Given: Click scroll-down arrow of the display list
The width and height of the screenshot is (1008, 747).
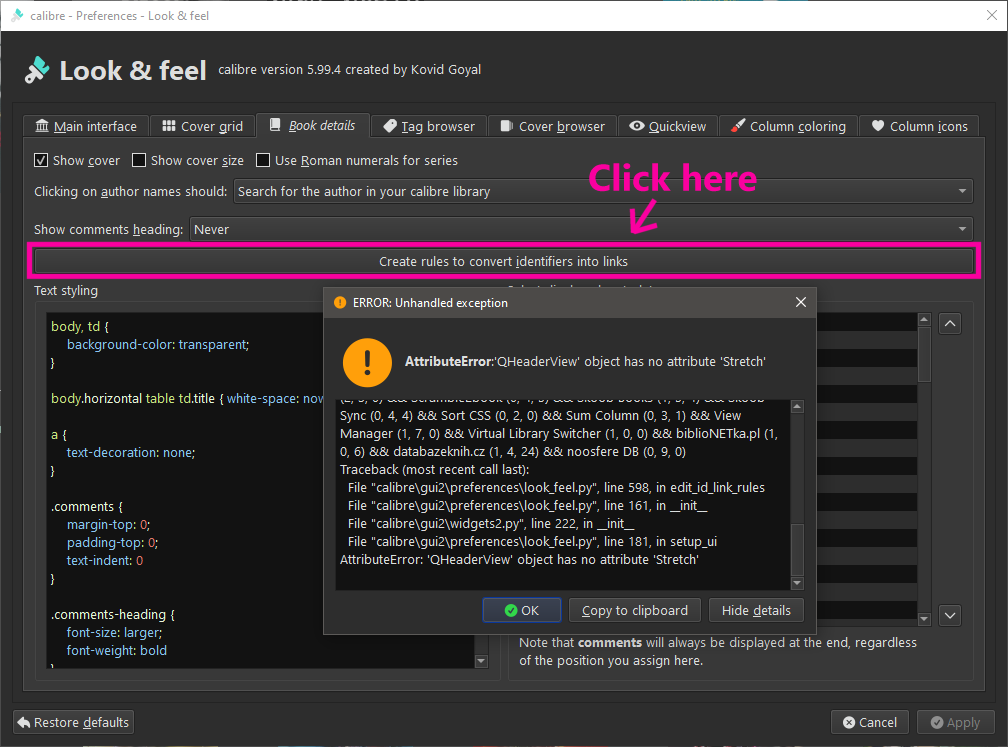Looking at the screenshot, I should click(924, 619).
